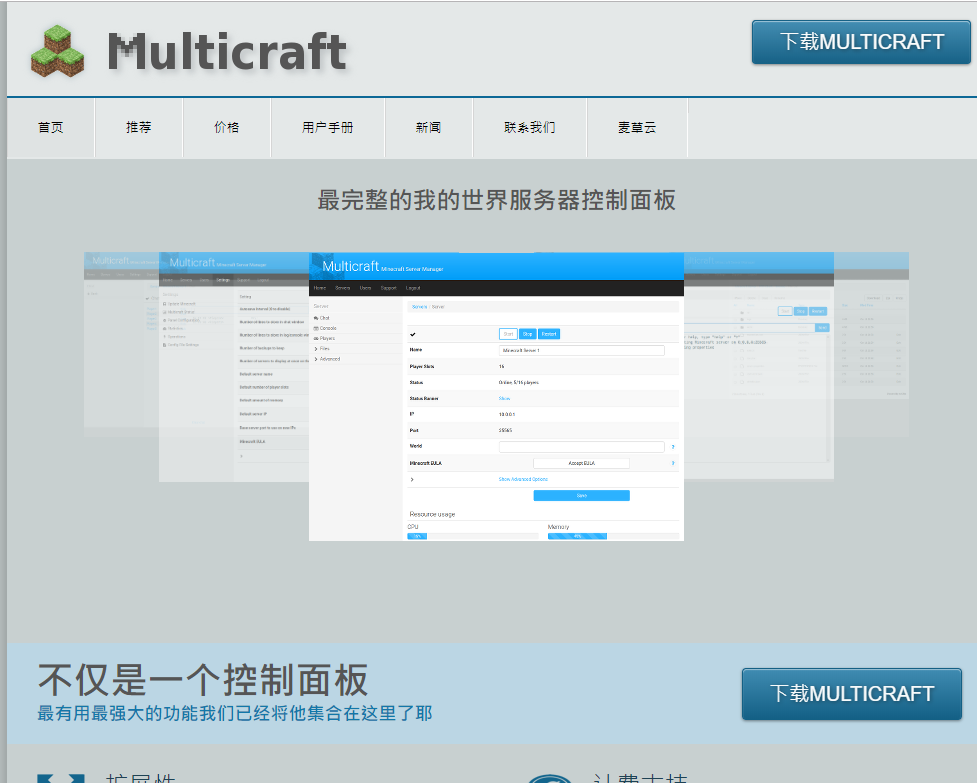Screen dimensions: 977x783
Task: Click the Name field in the preview
Action: 581,350
